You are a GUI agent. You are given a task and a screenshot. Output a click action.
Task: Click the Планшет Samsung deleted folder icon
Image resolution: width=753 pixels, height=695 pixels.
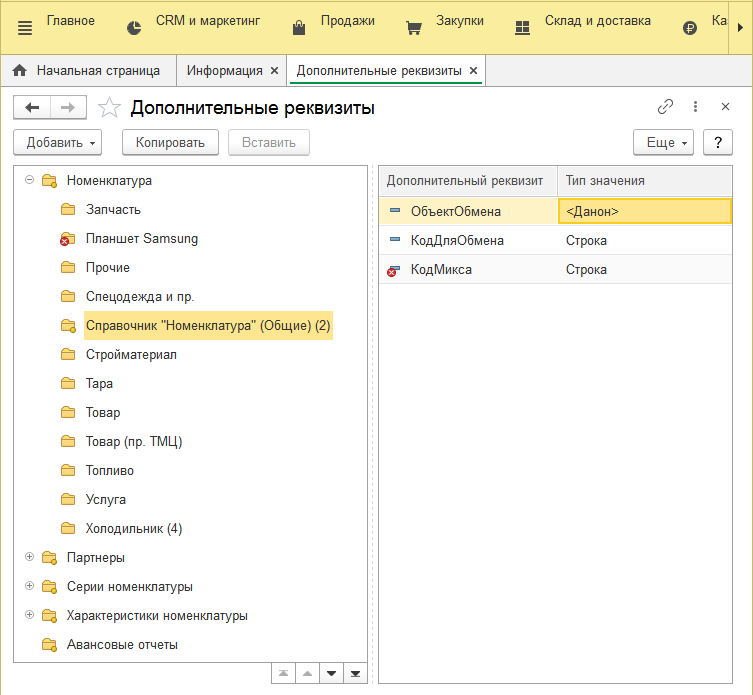(x=67, y=239)
